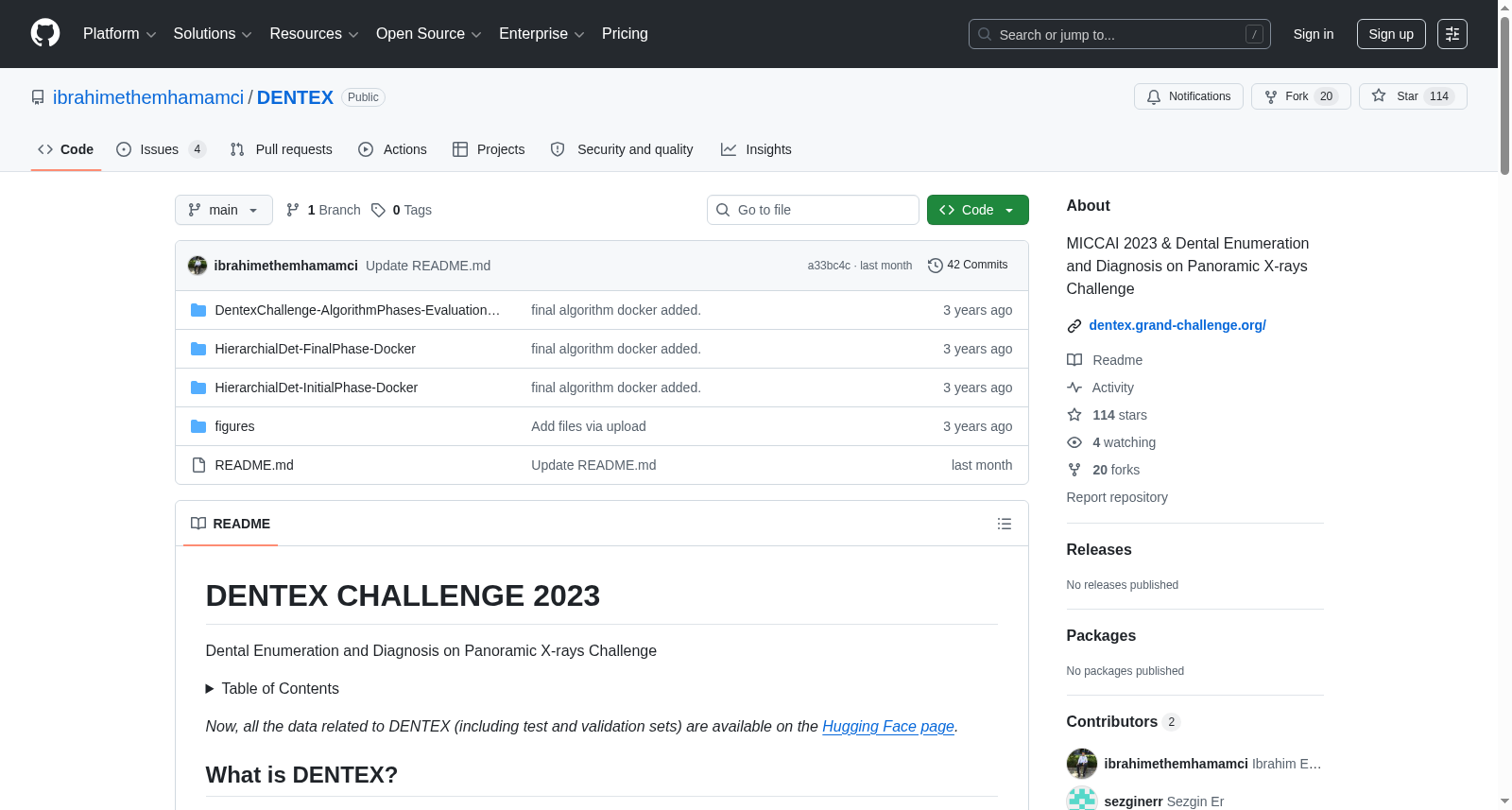Open the Contributors heading link
Viewport: 1512px width, 810px height.
(x=1124, y=722)
